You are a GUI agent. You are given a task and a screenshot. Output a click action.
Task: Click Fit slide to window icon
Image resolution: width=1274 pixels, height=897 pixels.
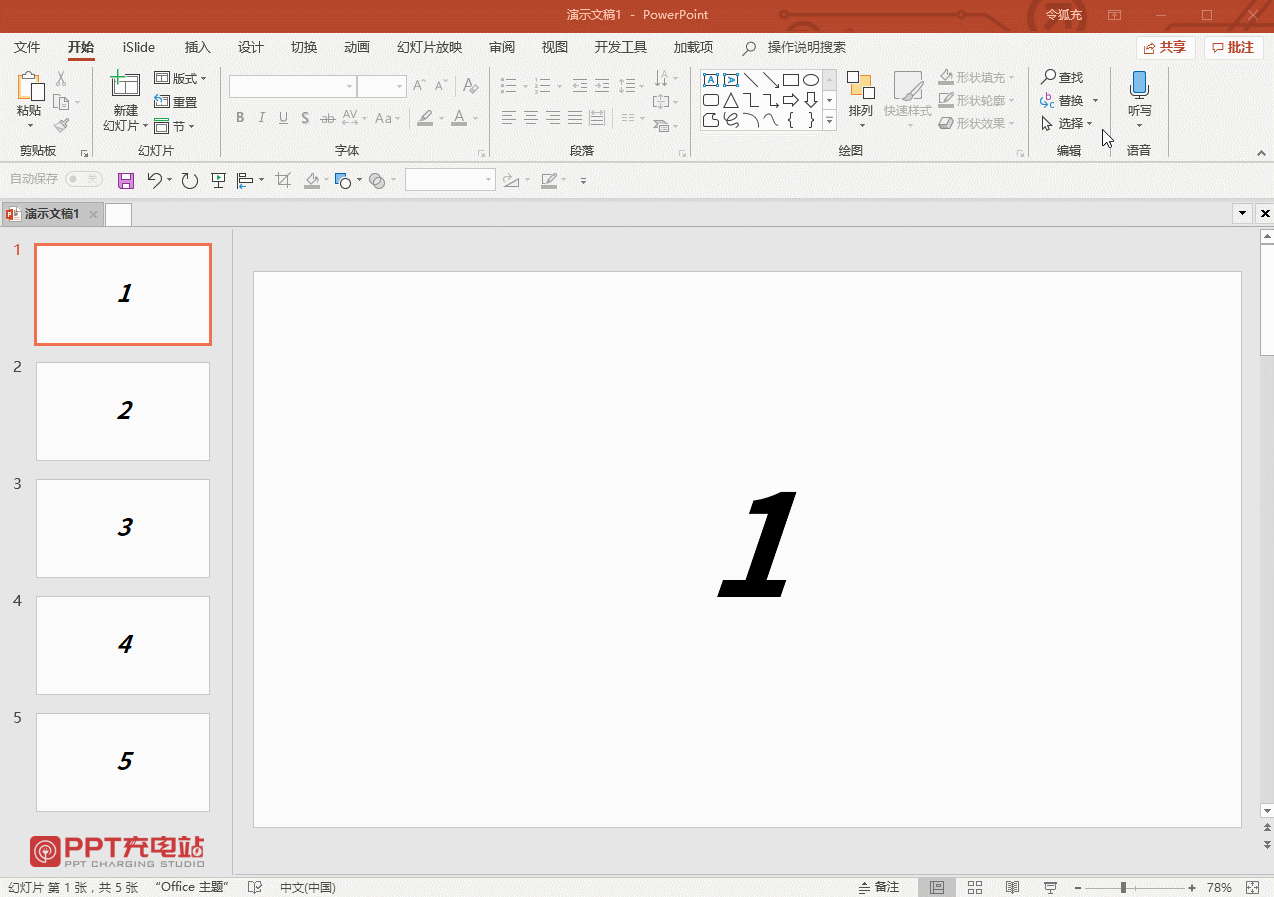1252,887
